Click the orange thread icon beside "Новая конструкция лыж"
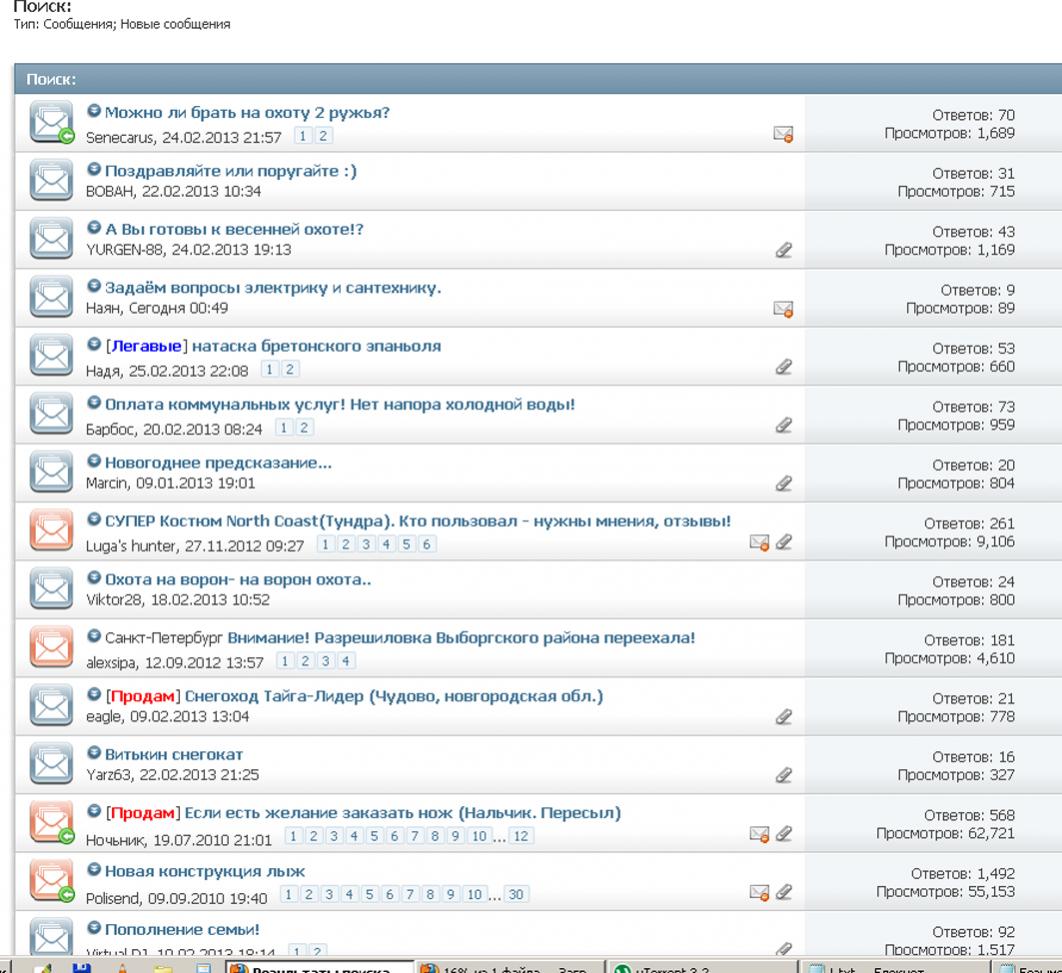This screenshot has height=973, width=1062. click(x=50, y=880)
